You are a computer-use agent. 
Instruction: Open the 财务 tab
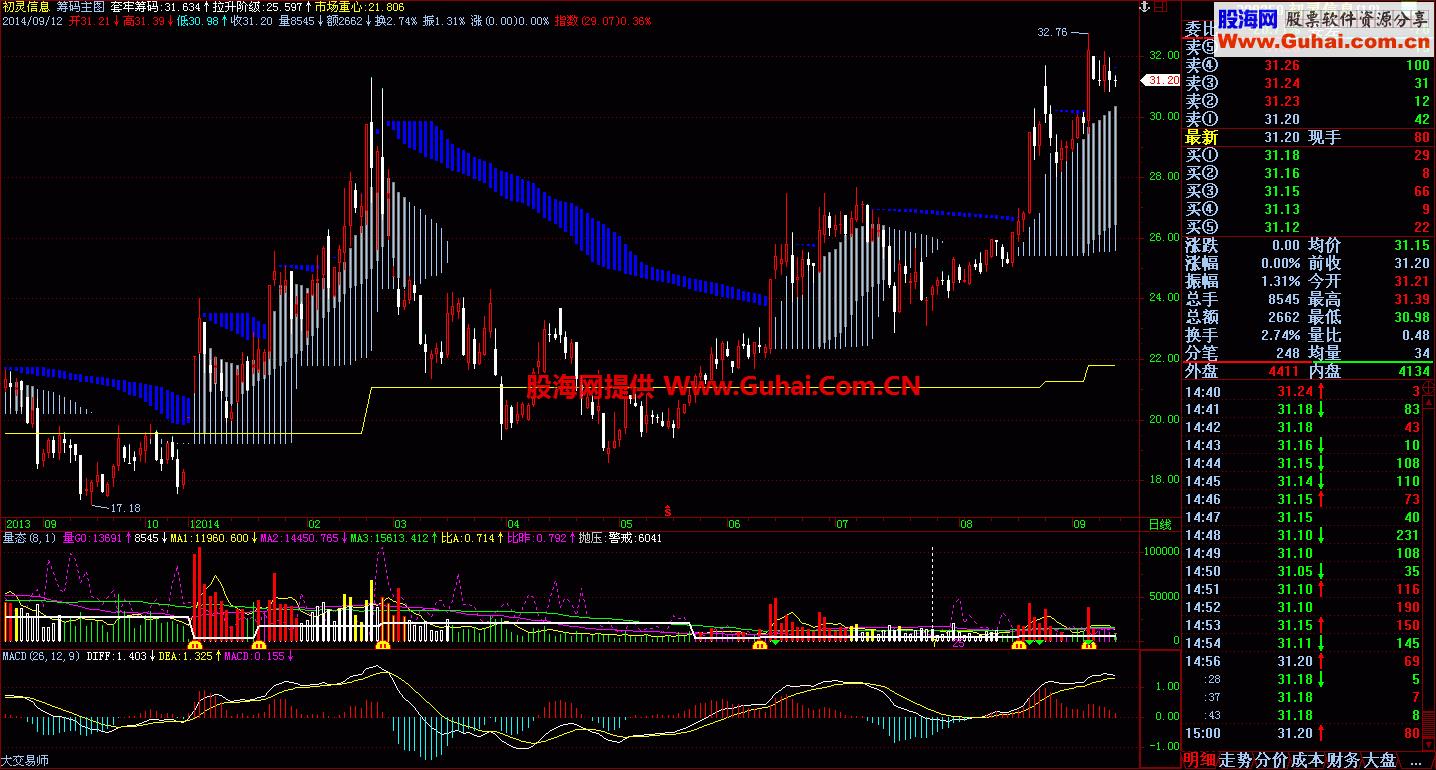(x=1344, y=760)
